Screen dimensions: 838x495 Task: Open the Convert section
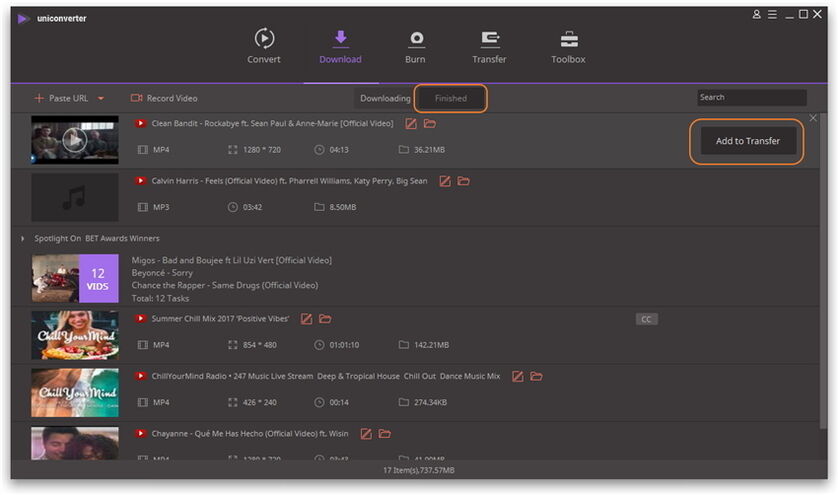point(264,46)
